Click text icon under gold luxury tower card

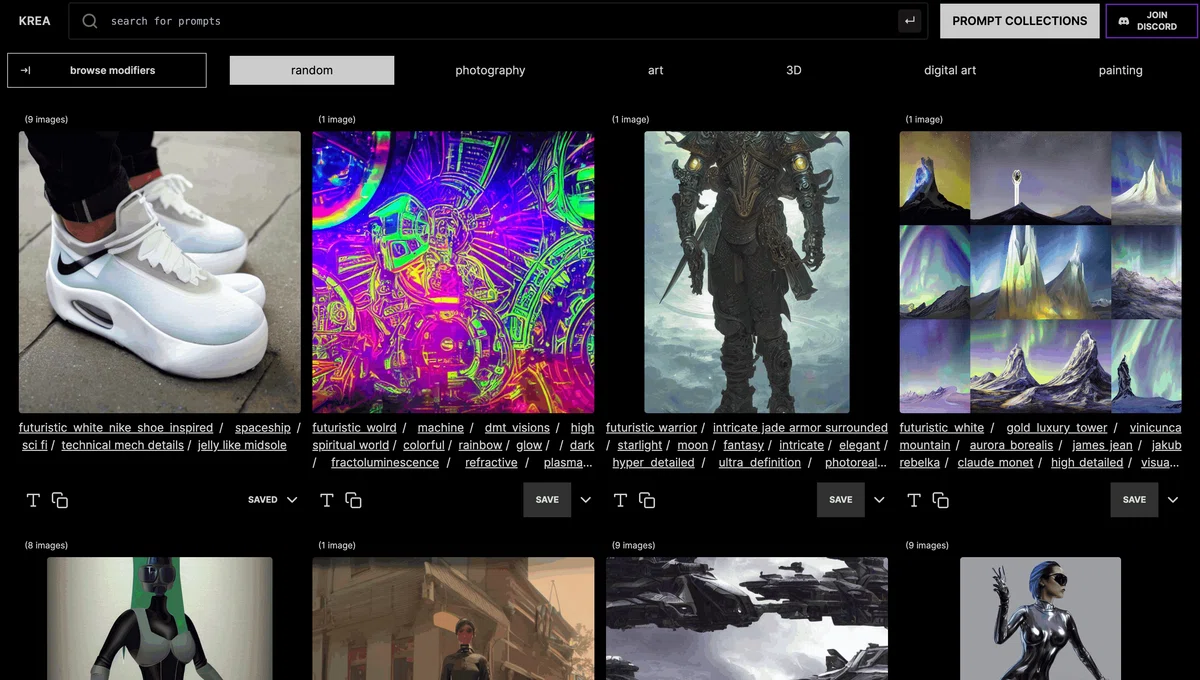tap(913, 500)
